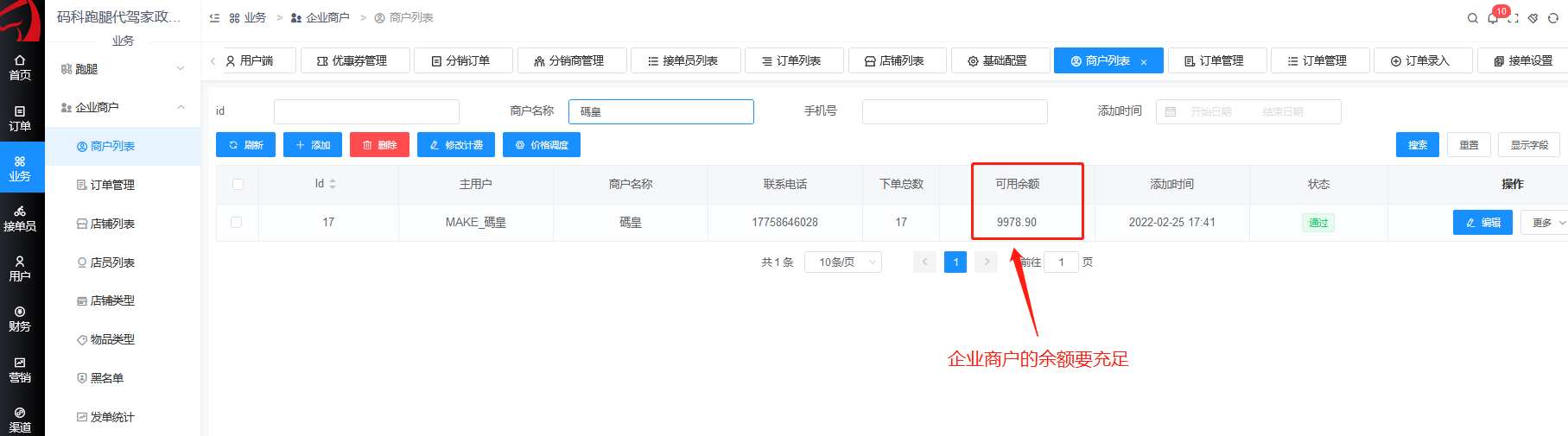
Task: Open 订单管理 in the sidebar menu
Action: point(123,185)
